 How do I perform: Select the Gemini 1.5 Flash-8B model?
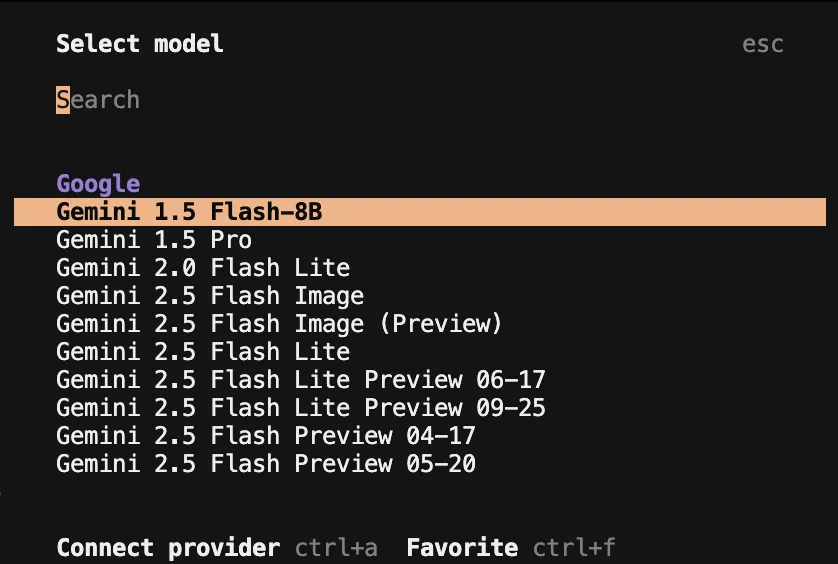[189, 212]
